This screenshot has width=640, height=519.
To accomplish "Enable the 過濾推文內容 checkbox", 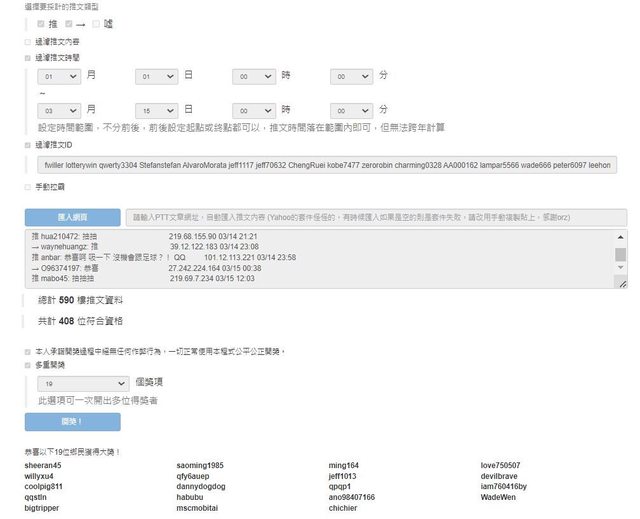I will [28, 42].
